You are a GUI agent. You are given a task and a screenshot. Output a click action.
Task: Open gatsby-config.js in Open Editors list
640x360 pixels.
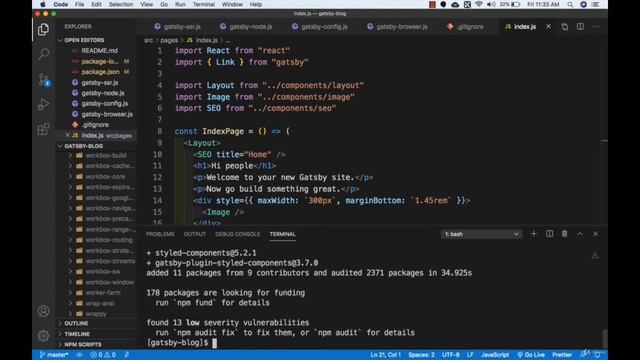(104, 104)
